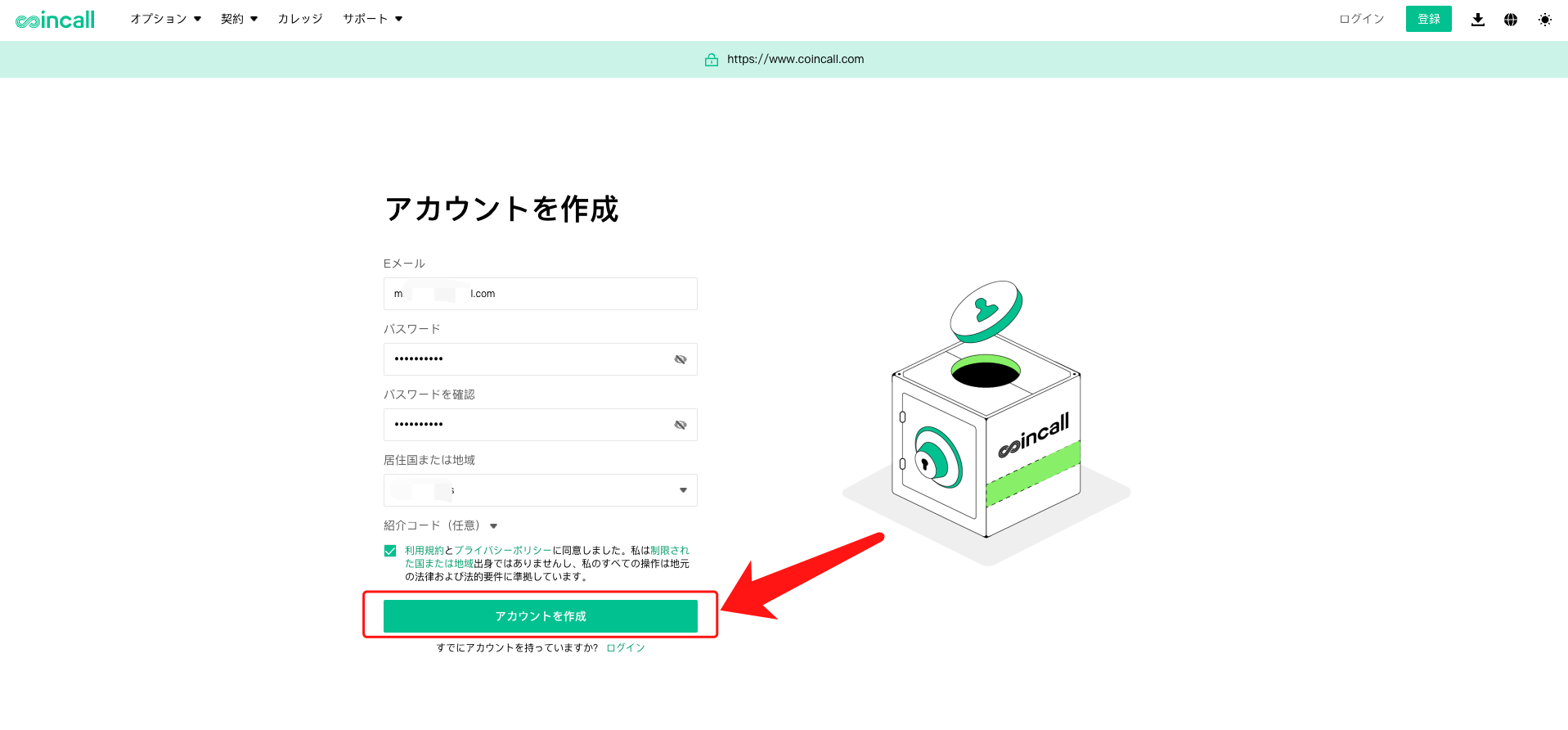Click into the Eメール input field
1568x730 pixels.
(541, 294)
